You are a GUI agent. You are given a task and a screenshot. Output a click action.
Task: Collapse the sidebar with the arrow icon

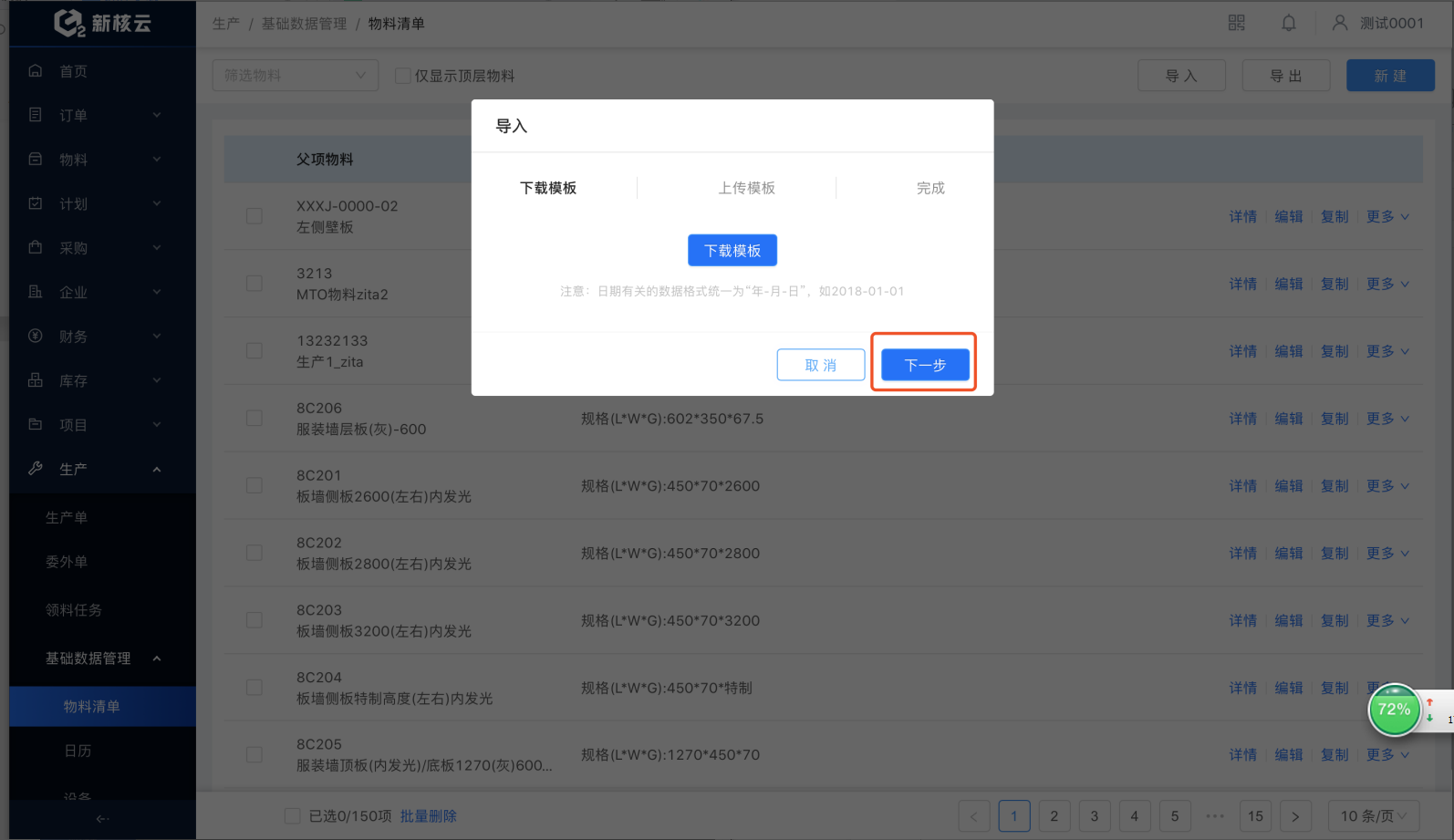102,819
